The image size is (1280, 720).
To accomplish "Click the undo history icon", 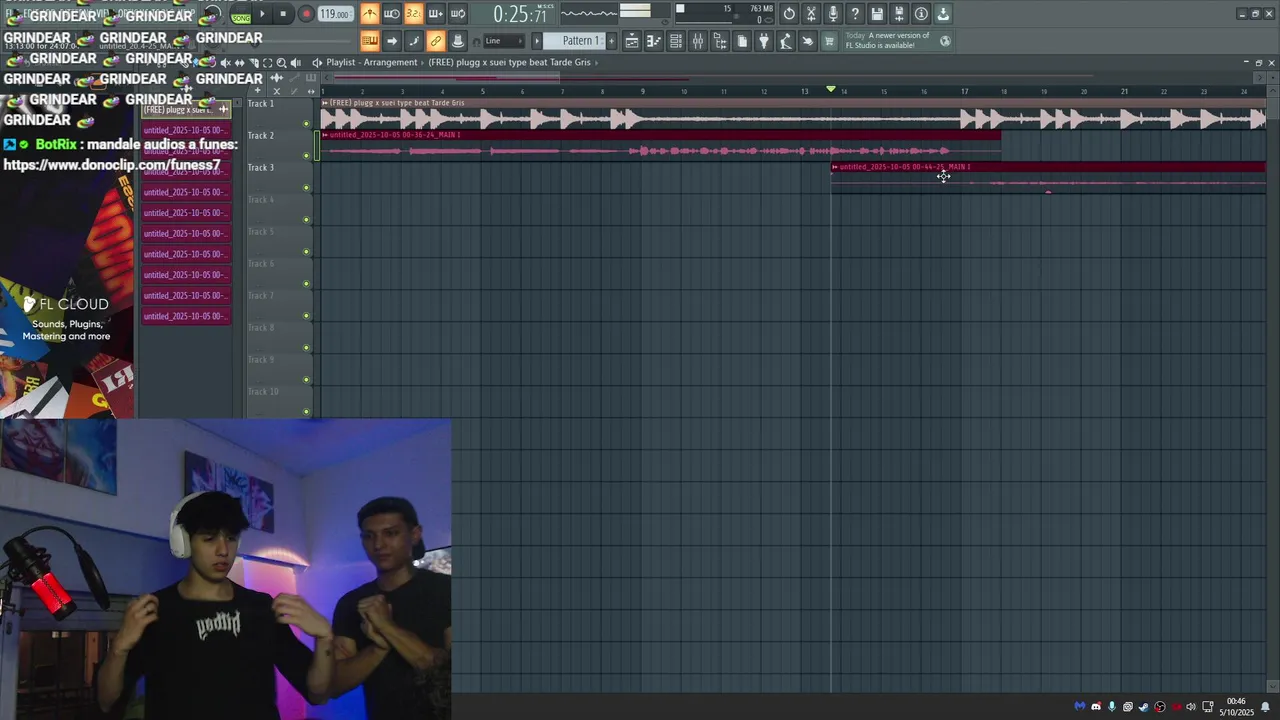I will pos(789,14).
